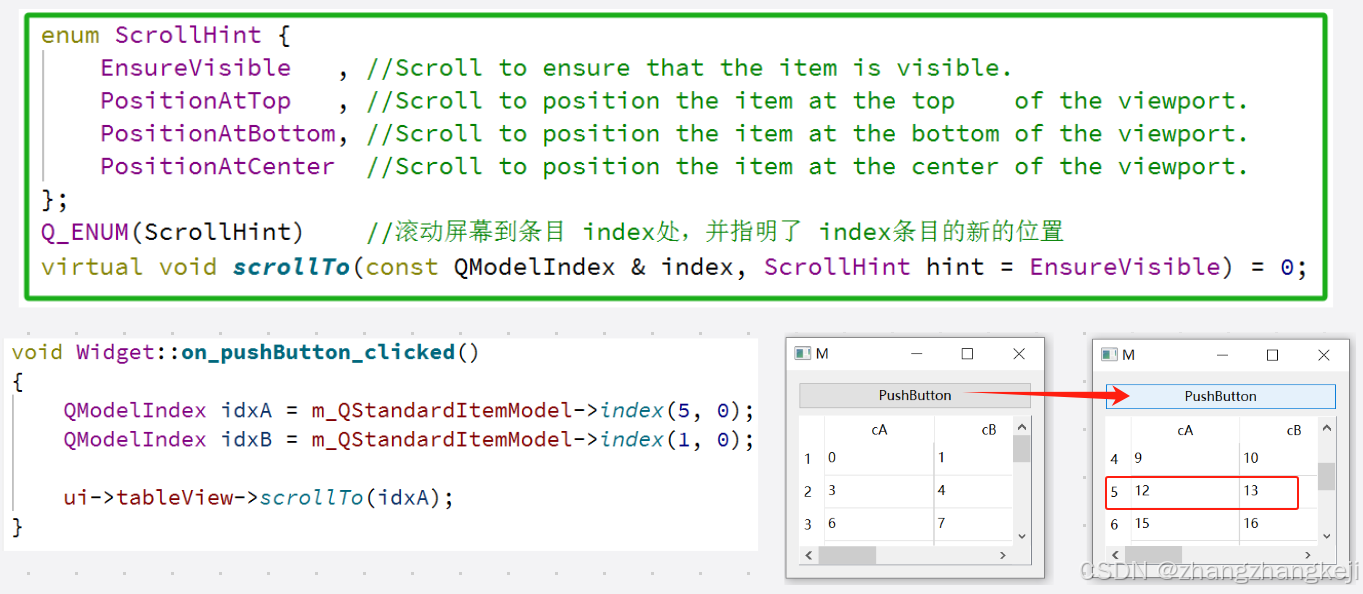Click the cell containing 3 under column cA
The height and width of the screenshot is (594, 1363).
tap(879, 491)
